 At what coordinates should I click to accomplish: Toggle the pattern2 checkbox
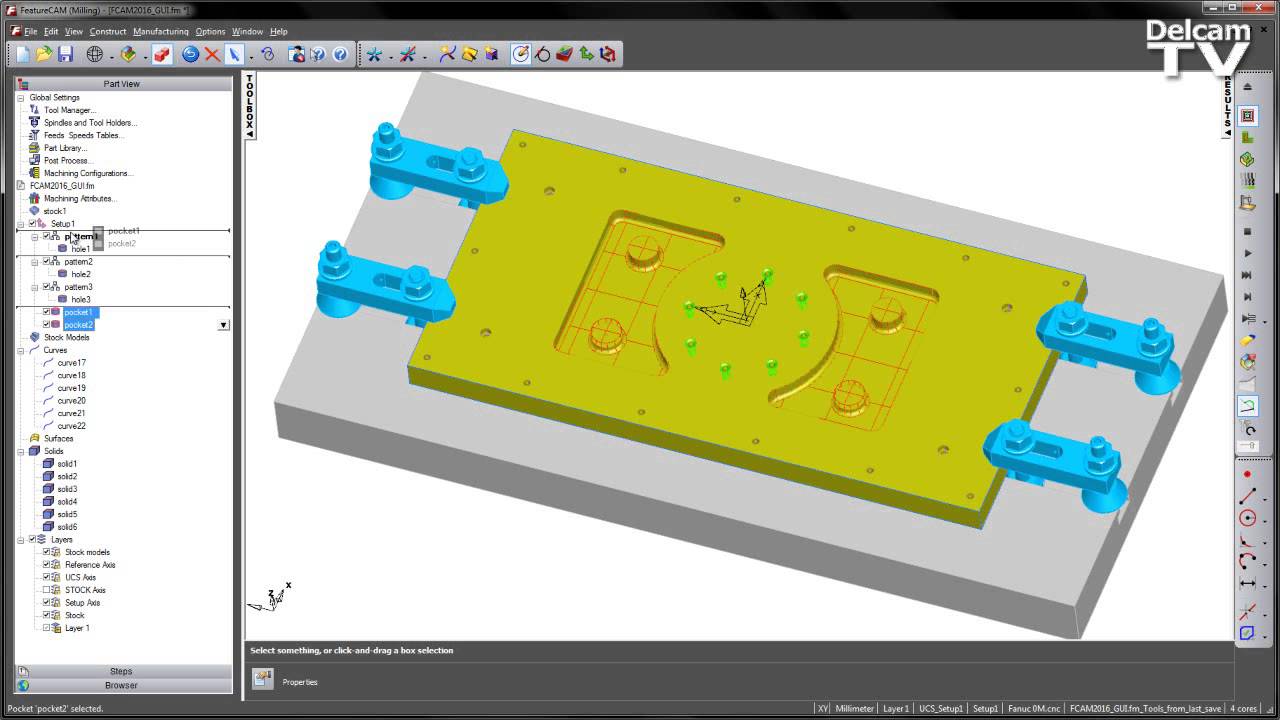(46, 262)
